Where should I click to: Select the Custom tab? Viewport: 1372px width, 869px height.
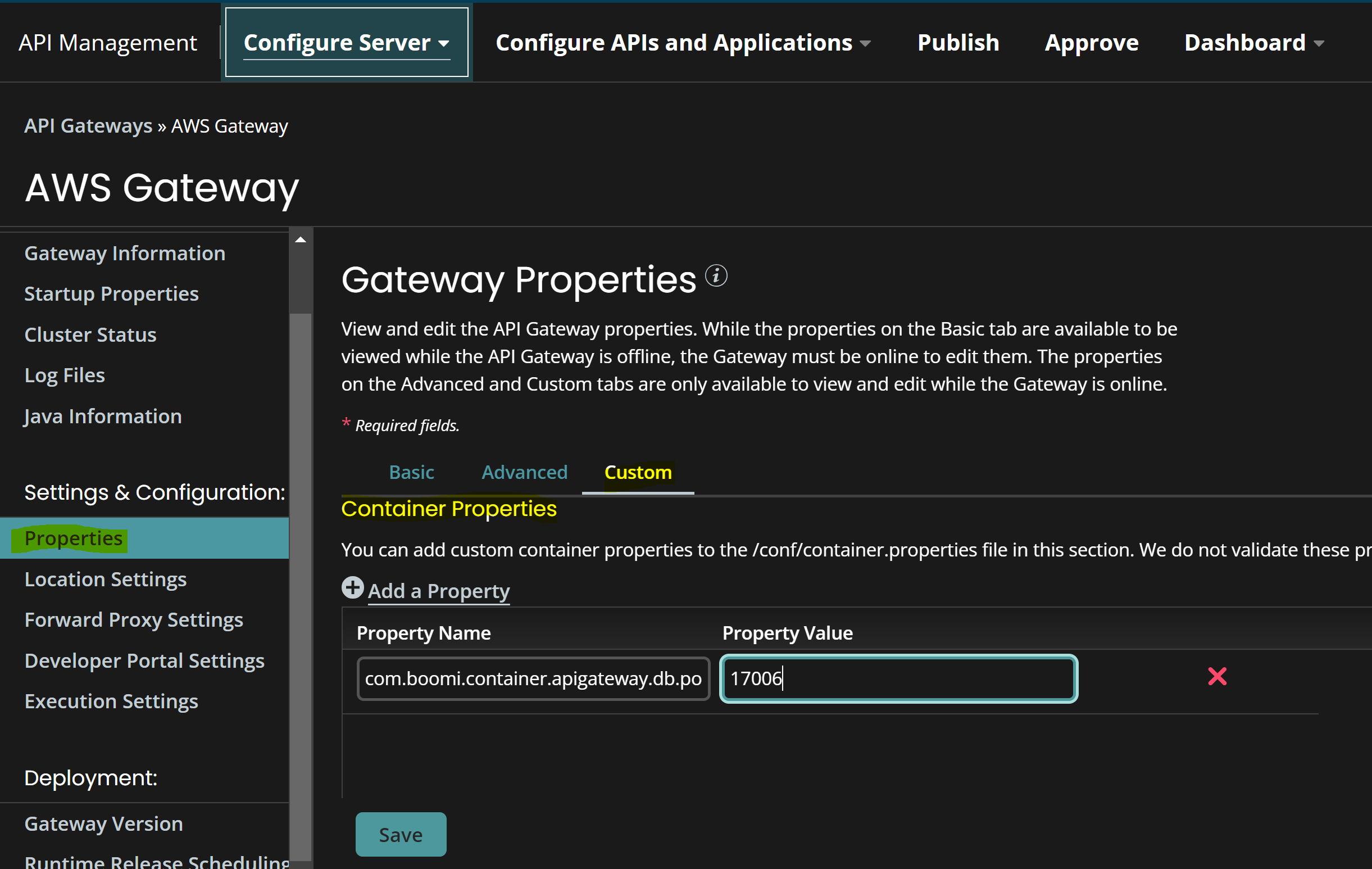(x=637, y=472)
